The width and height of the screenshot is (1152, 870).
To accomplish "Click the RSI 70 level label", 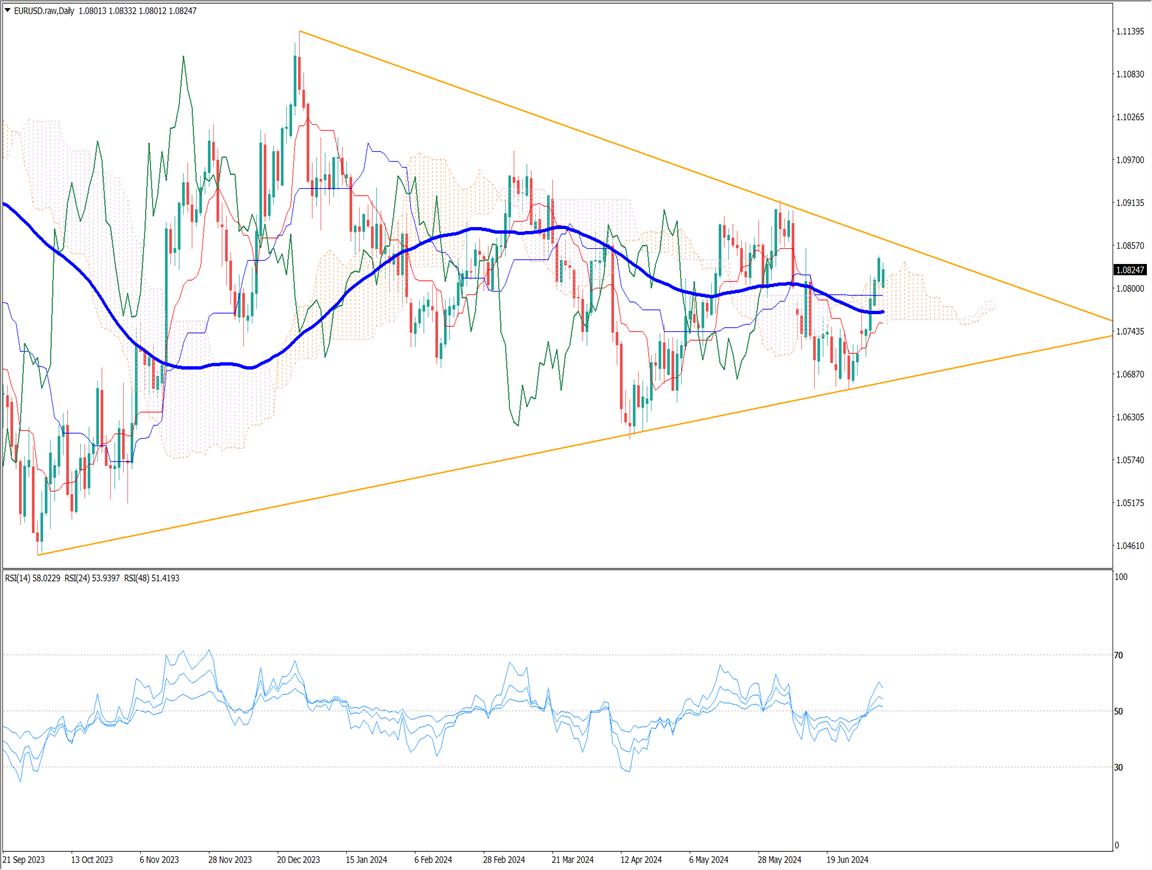I will click(1119, 655).
